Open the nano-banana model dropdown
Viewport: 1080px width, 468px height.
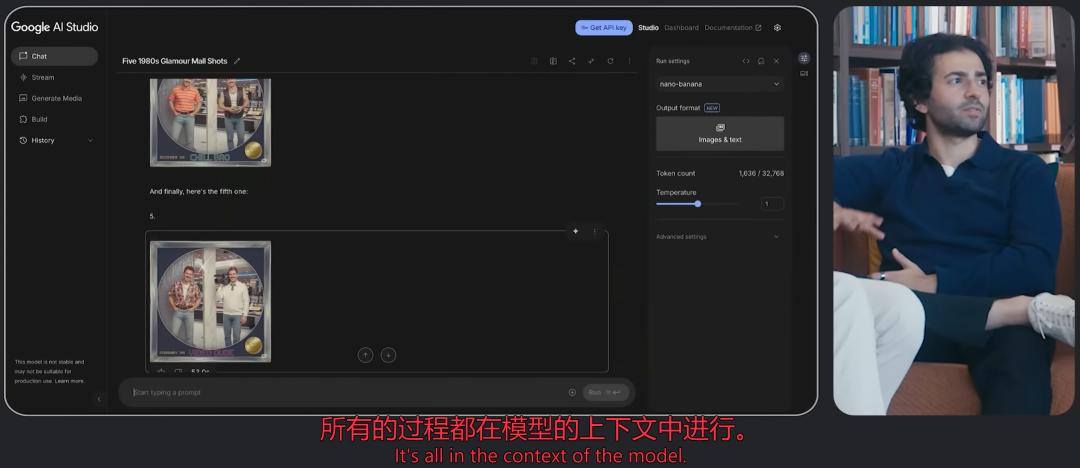point(720,84)
